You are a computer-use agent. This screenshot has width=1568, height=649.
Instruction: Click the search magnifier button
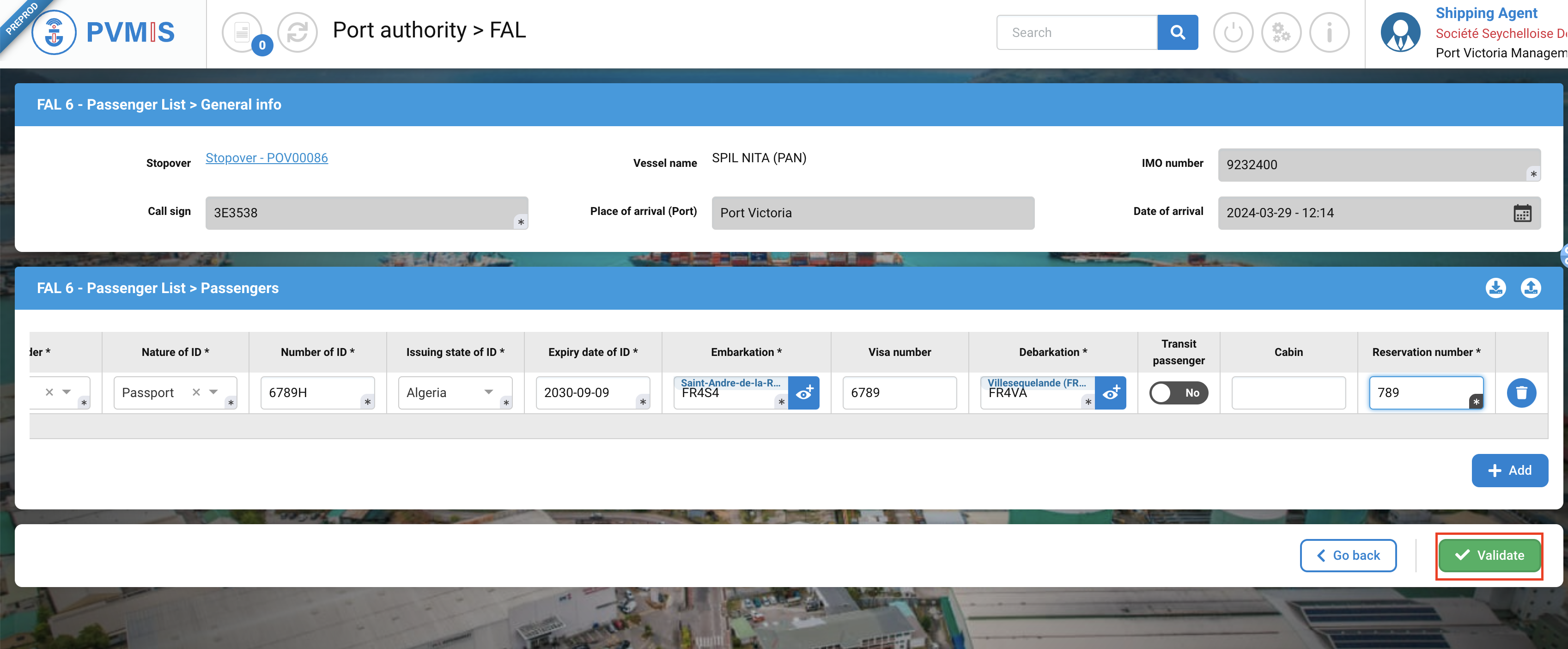click(1177, 32)
